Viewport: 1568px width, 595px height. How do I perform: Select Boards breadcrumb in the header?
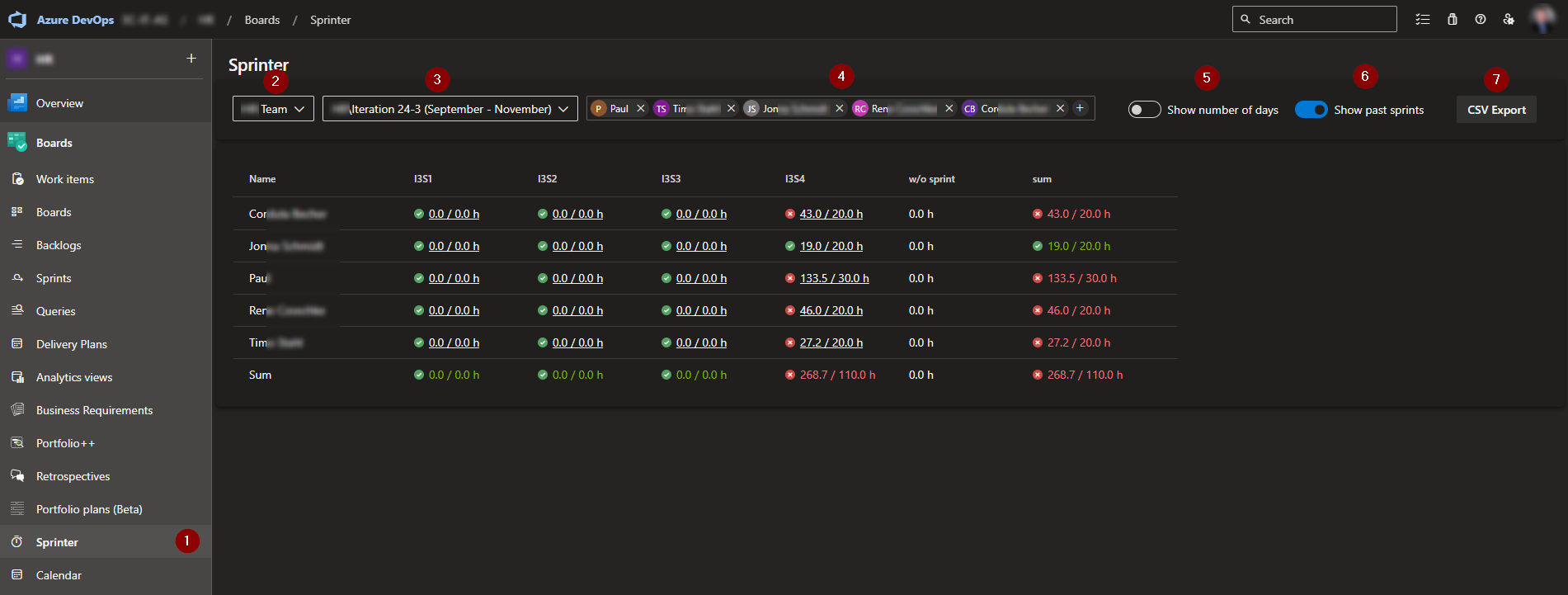[262, 20]
